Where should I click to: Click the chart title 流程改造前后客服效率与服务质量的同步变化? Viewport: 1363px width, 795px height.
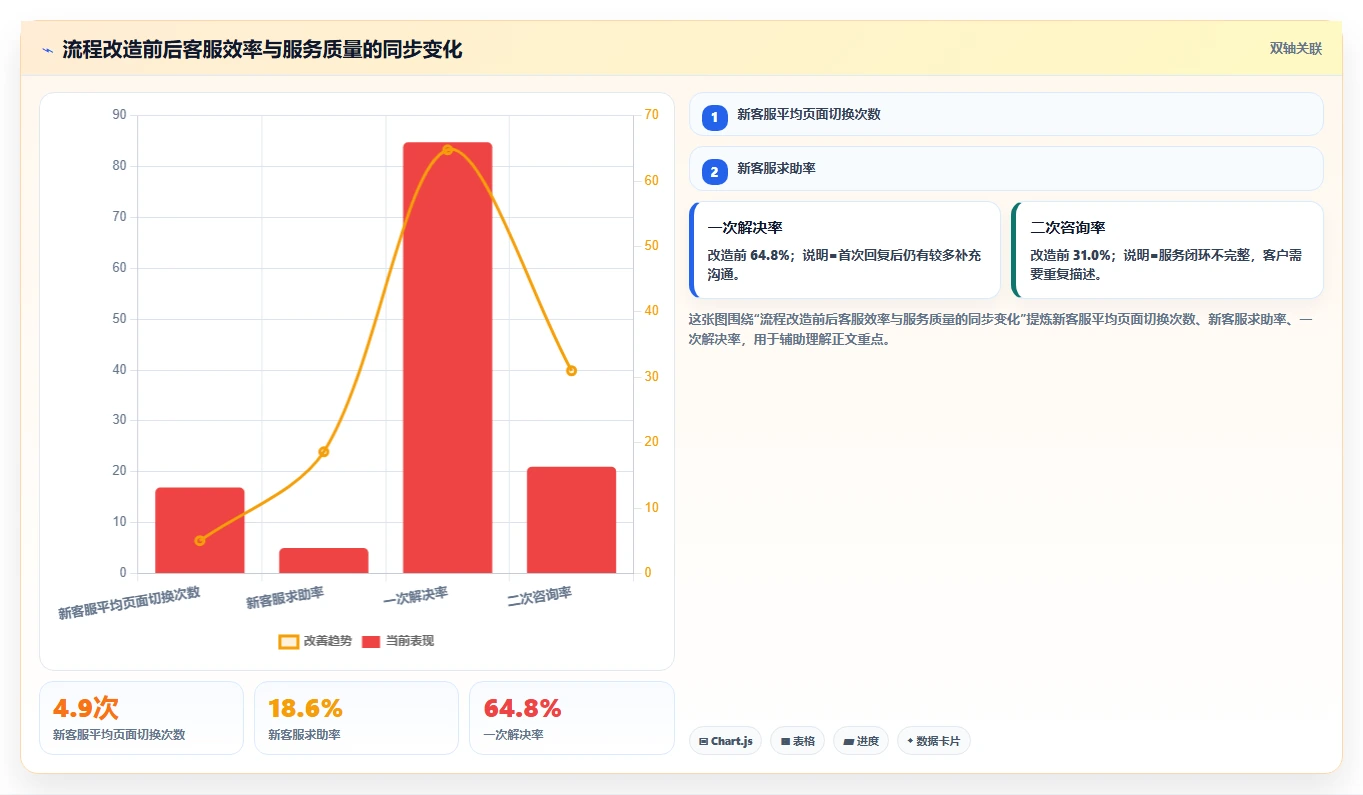pyautogui.click(x=262, y=50)
